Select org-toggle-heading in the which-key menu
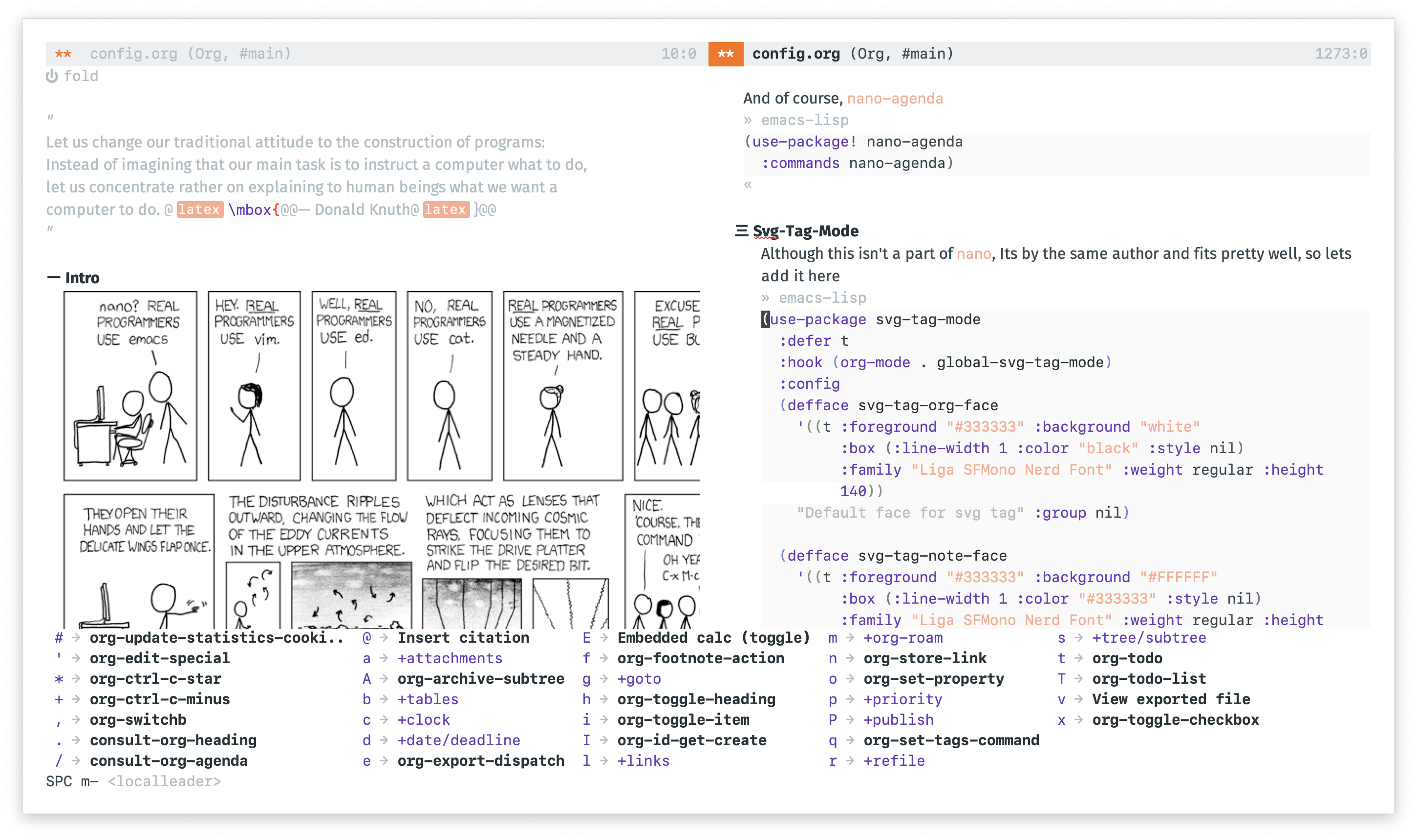Screen dimensions: 1417x840 [x=696, y=699]
